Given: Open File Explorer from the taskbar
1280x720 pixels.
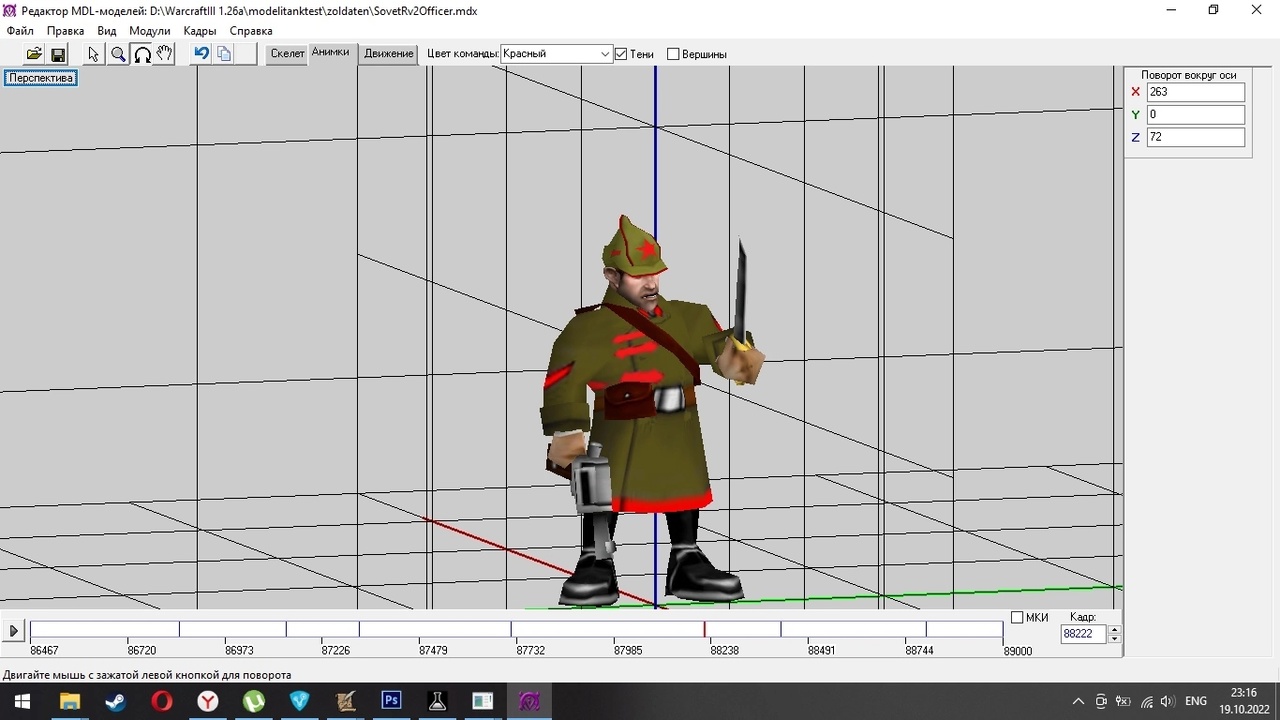Looking at the screenshot, I should (x=69, y=701).
